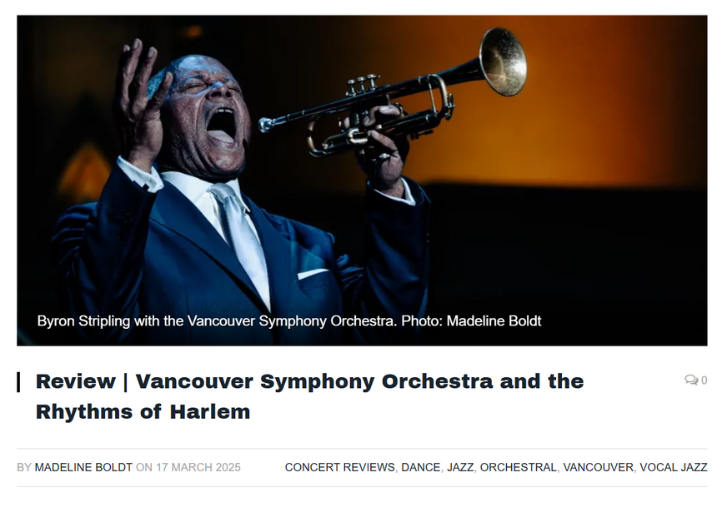This screenshot has width=722, height=509.
Task: Click the comment count number zero
Action: coord(704,380)
